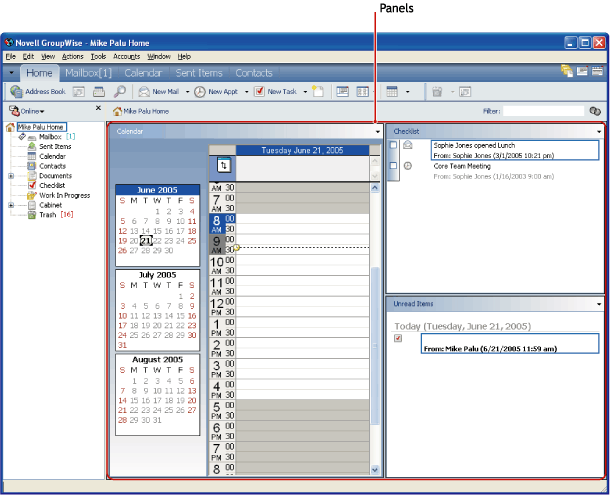Viewport: 610px width, 495px height.
Task: Click the printer icon in toolbar
Action: pyautogui.click(x=99, y=92)
